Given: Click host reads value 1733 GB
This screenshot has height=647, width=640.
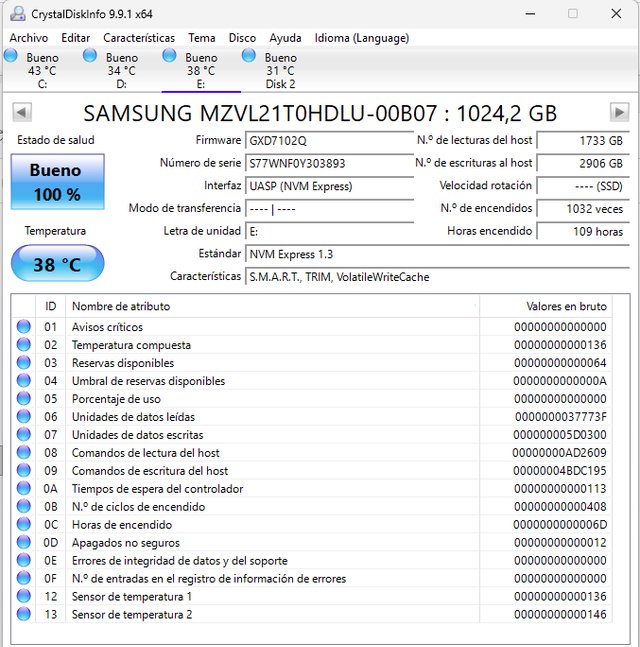Looking at the screenshot, I should click(583, 141).
